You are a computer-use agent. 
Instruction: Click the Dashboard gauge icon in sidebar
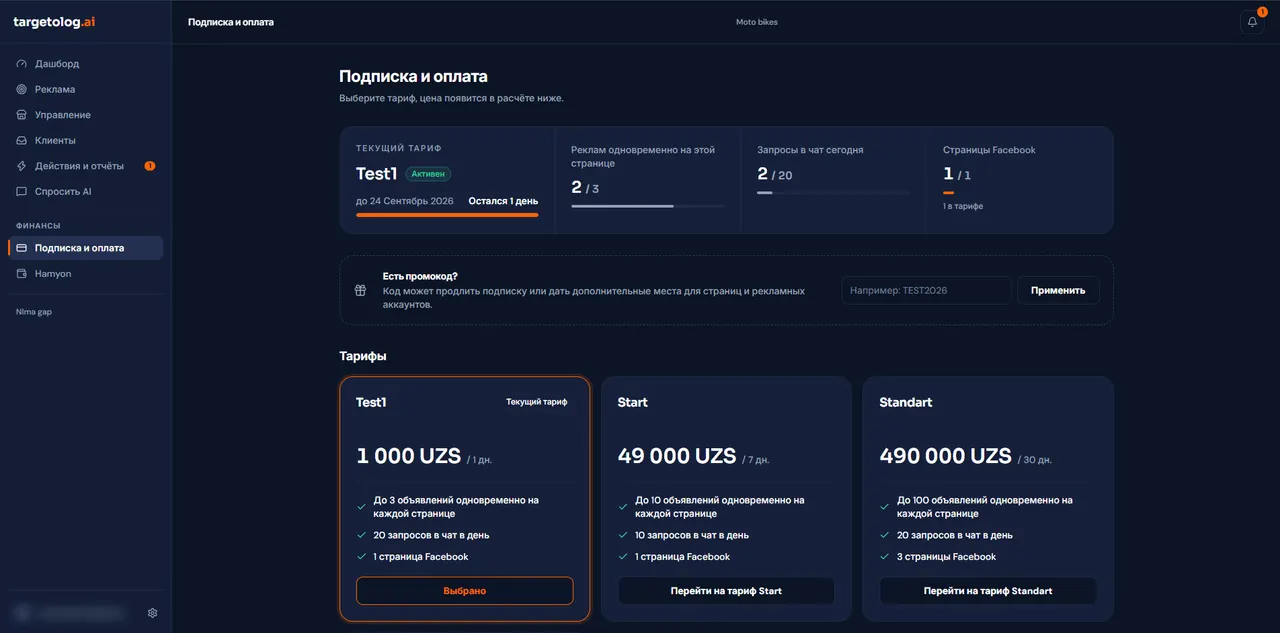coord(22,64)
